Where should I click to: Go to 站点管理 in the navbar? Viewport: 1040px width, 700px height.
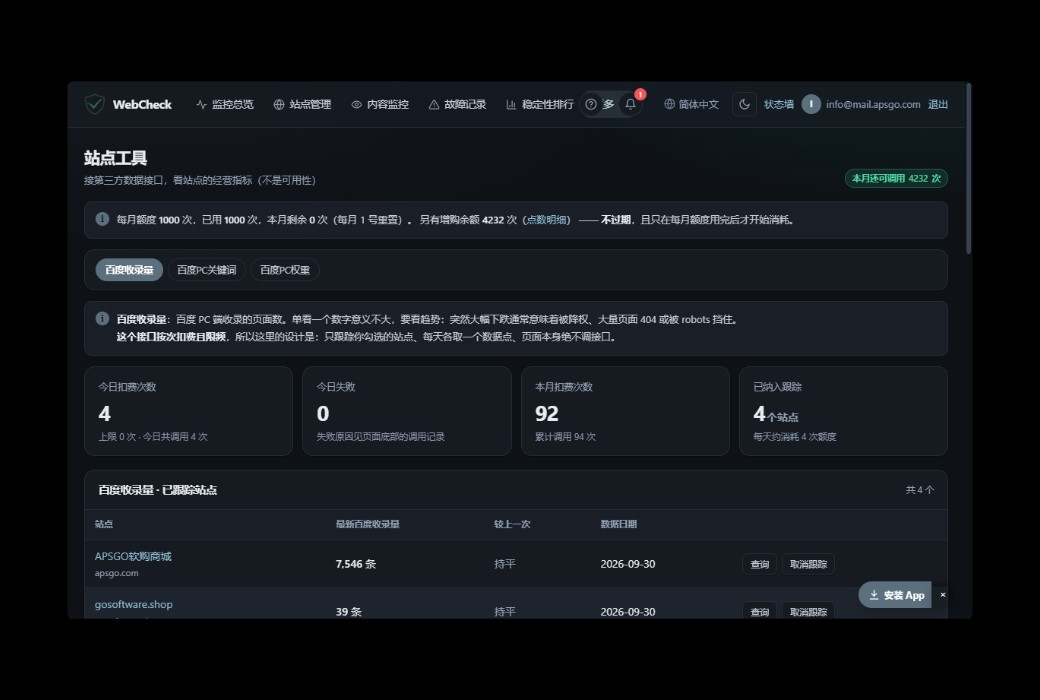(x=302, y=104)
